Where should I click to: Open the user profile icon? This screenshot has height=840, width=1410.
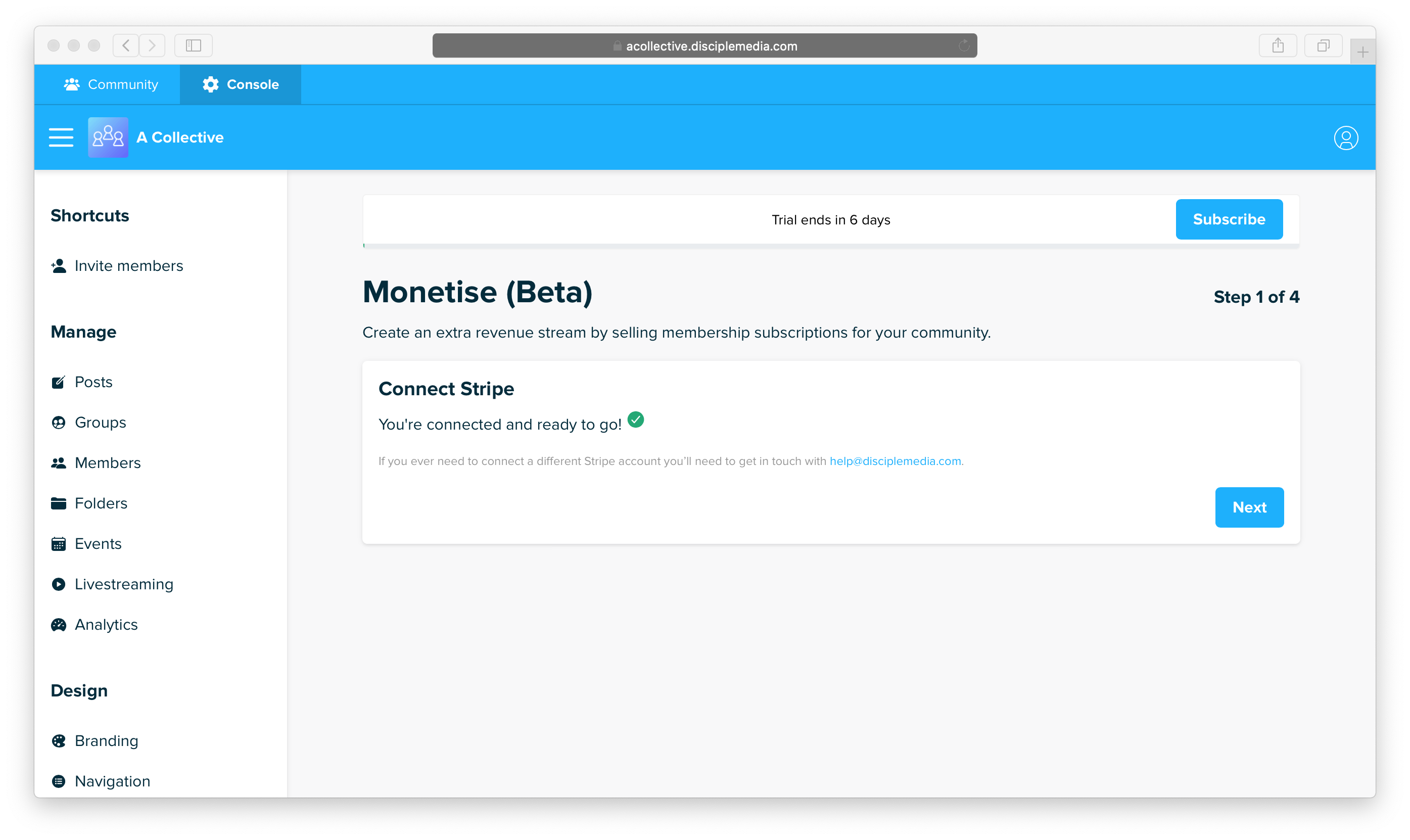pos(1345,137)
